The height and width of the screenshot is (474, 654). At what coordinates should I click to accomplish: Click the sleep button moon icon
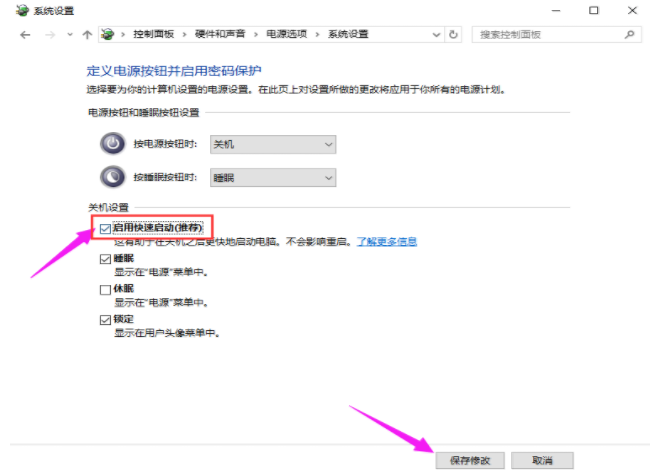click(112, 177)
